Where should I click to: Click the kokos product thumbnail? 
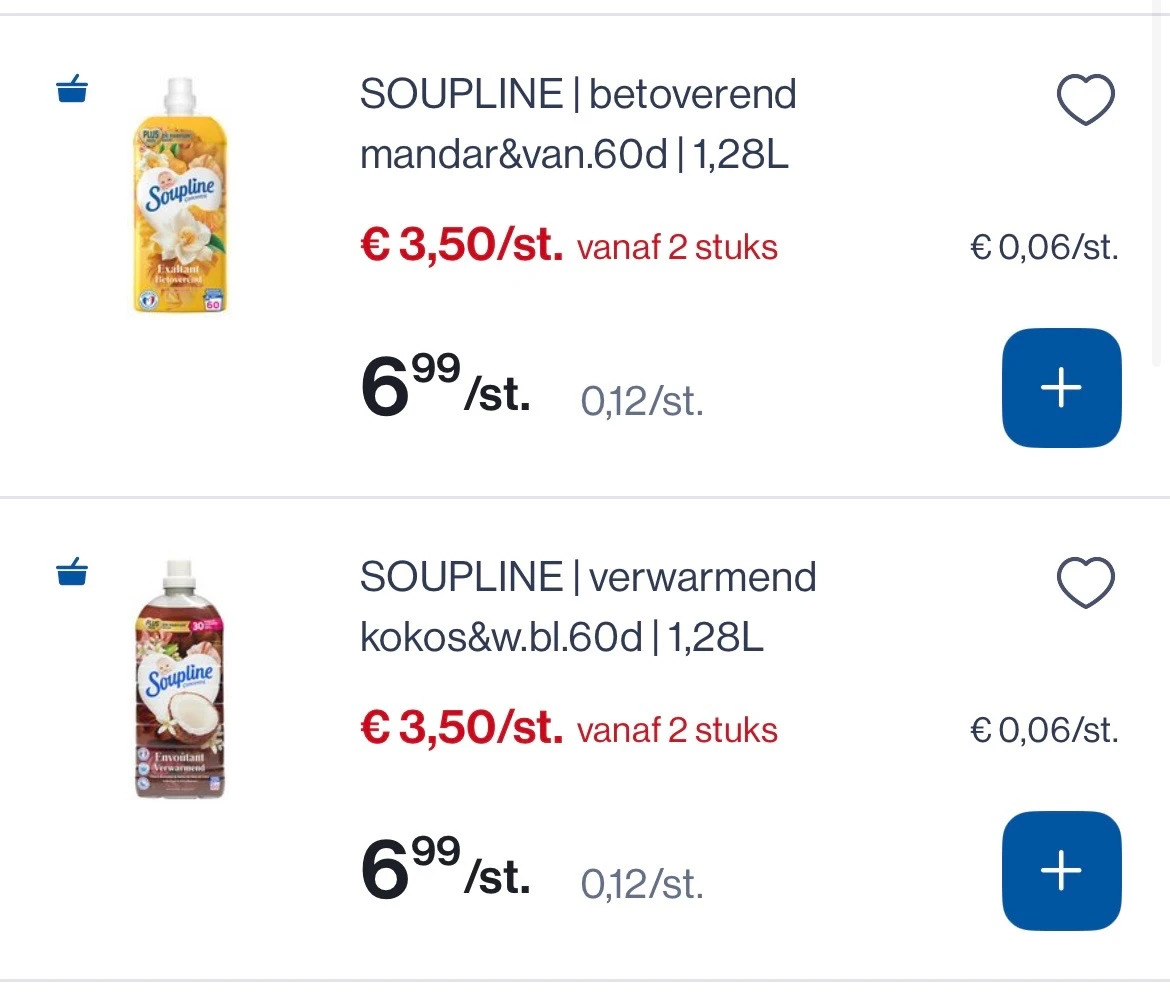click(179, 680)
